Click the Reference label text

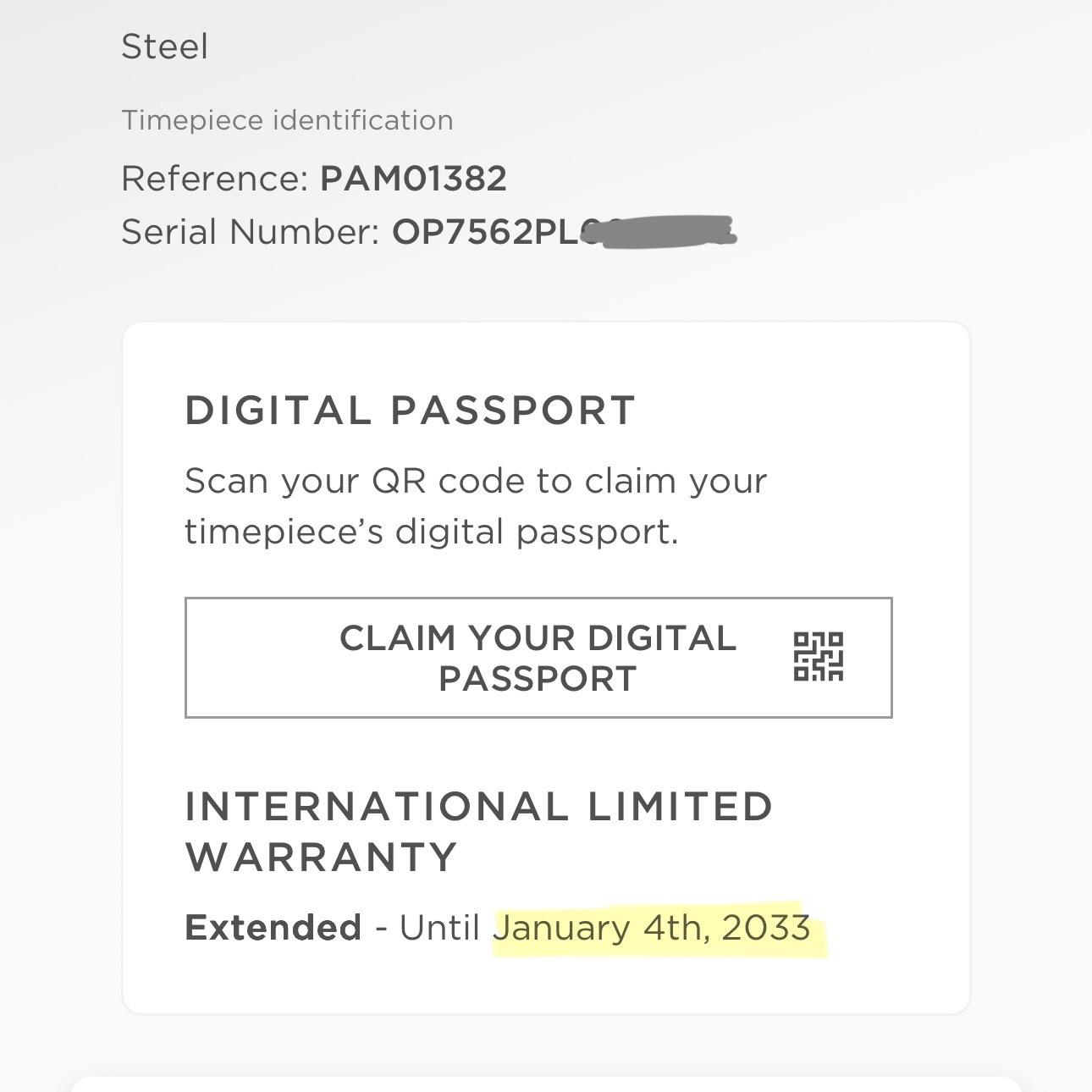[x=214, y=179]
